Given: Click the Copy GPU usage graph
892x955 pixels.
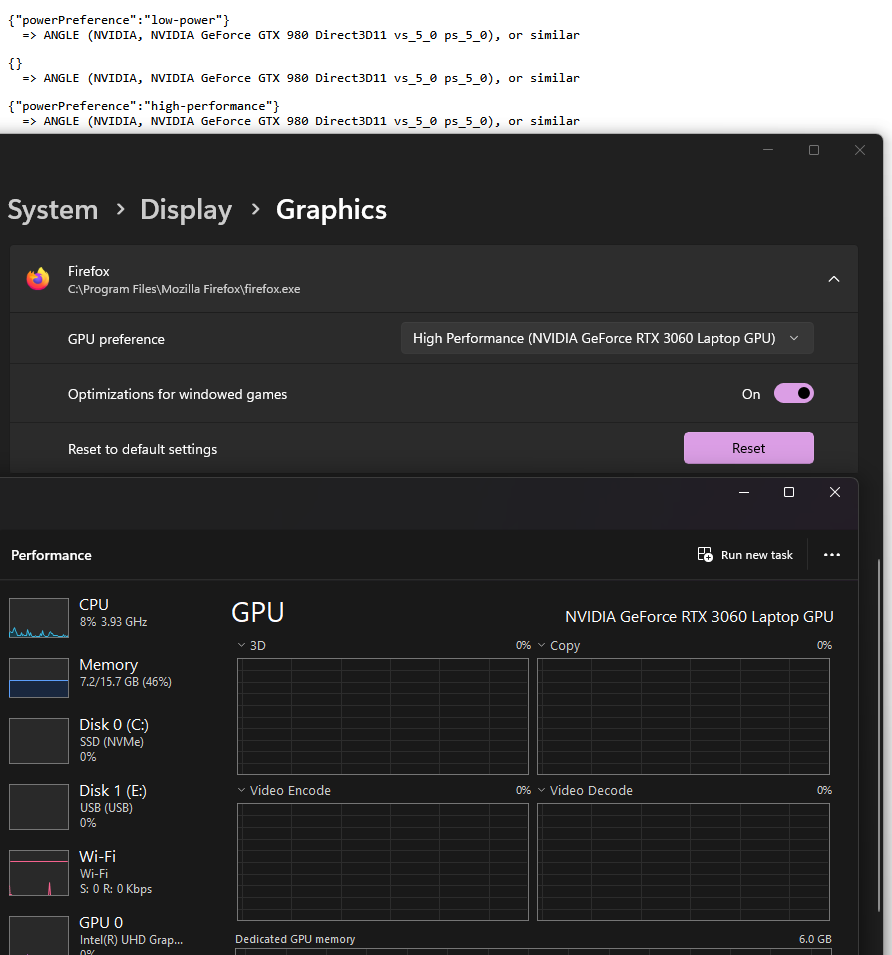Looking at the screenshot, I should 683,716.
